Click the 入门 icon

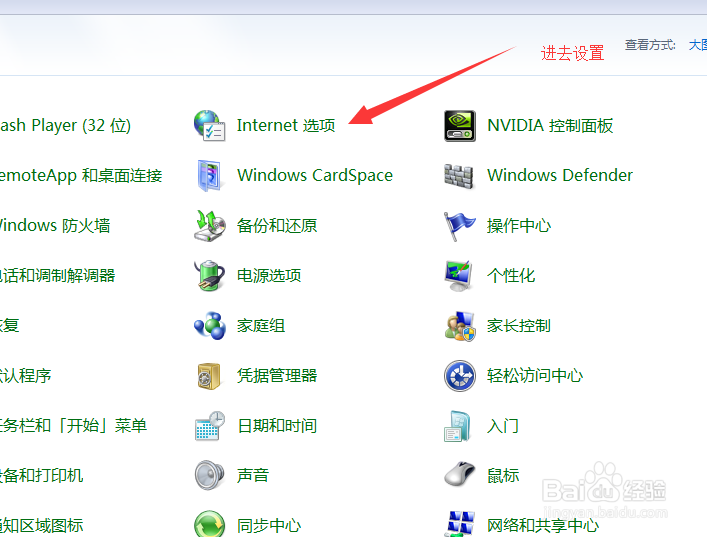click(458, 426)
